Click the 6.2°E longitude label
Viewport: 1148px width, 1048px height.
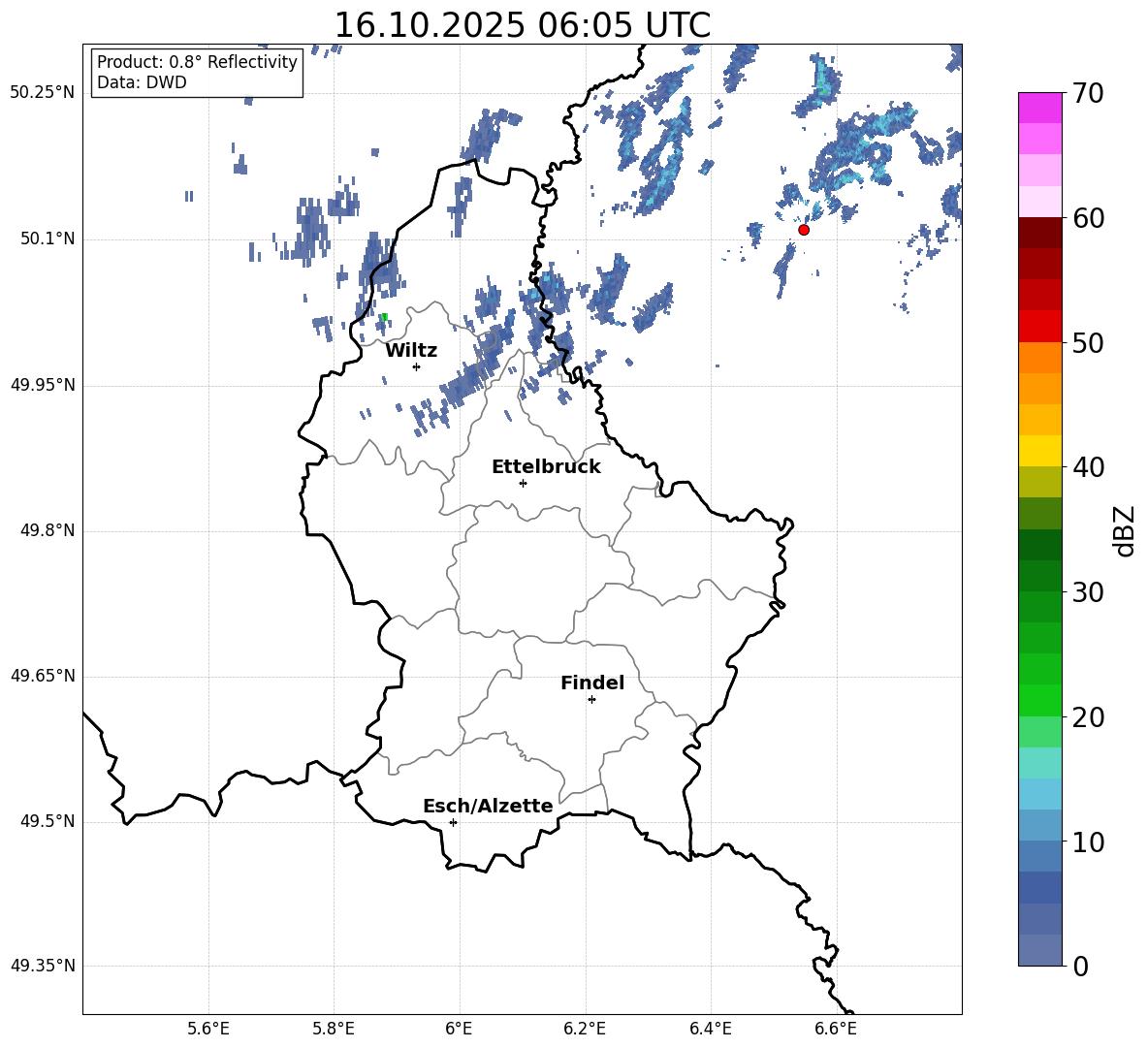coord(585,1029)
